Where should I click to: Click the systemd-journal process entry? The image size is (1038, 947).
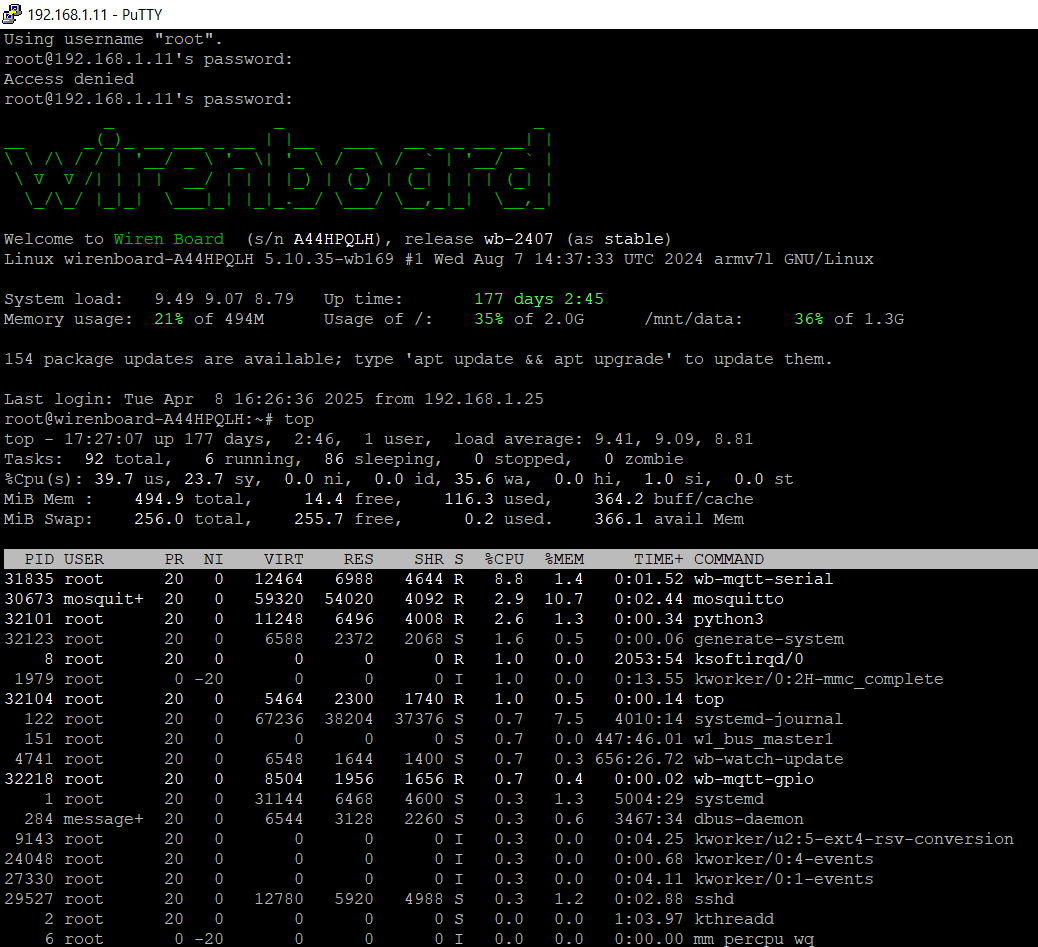tap(768, 719)
